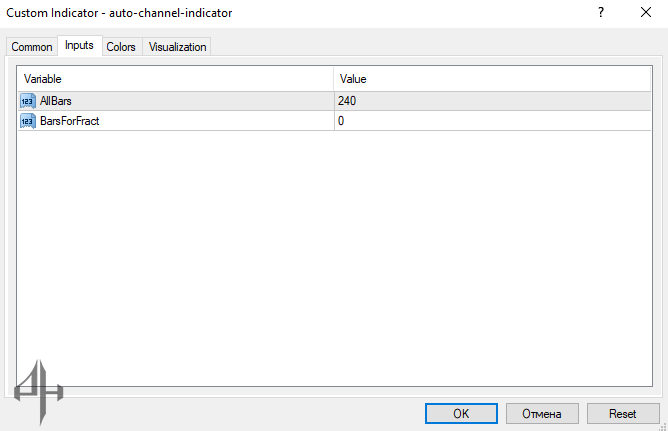Select the BarsForFract variable name
668x431 pixels.
[69, 120]
